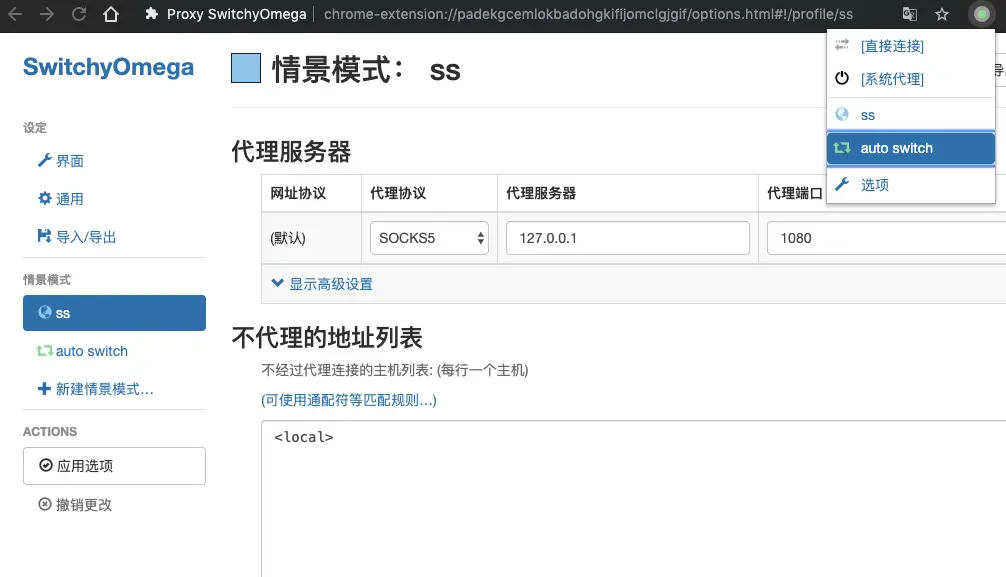Click the browser back arrow
1006x577 pixels.
pyautogui.click(x=15, y=13)
